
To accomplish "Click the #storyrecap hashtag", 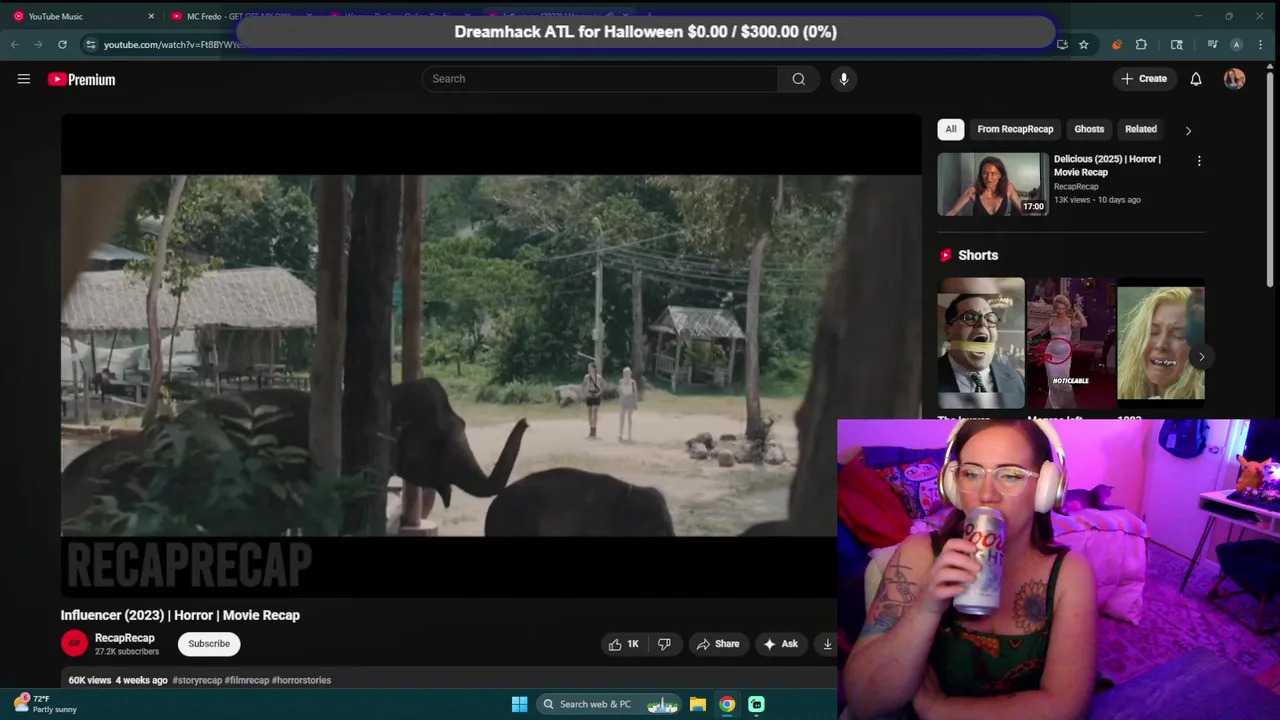I will click(x=197, y=680).
